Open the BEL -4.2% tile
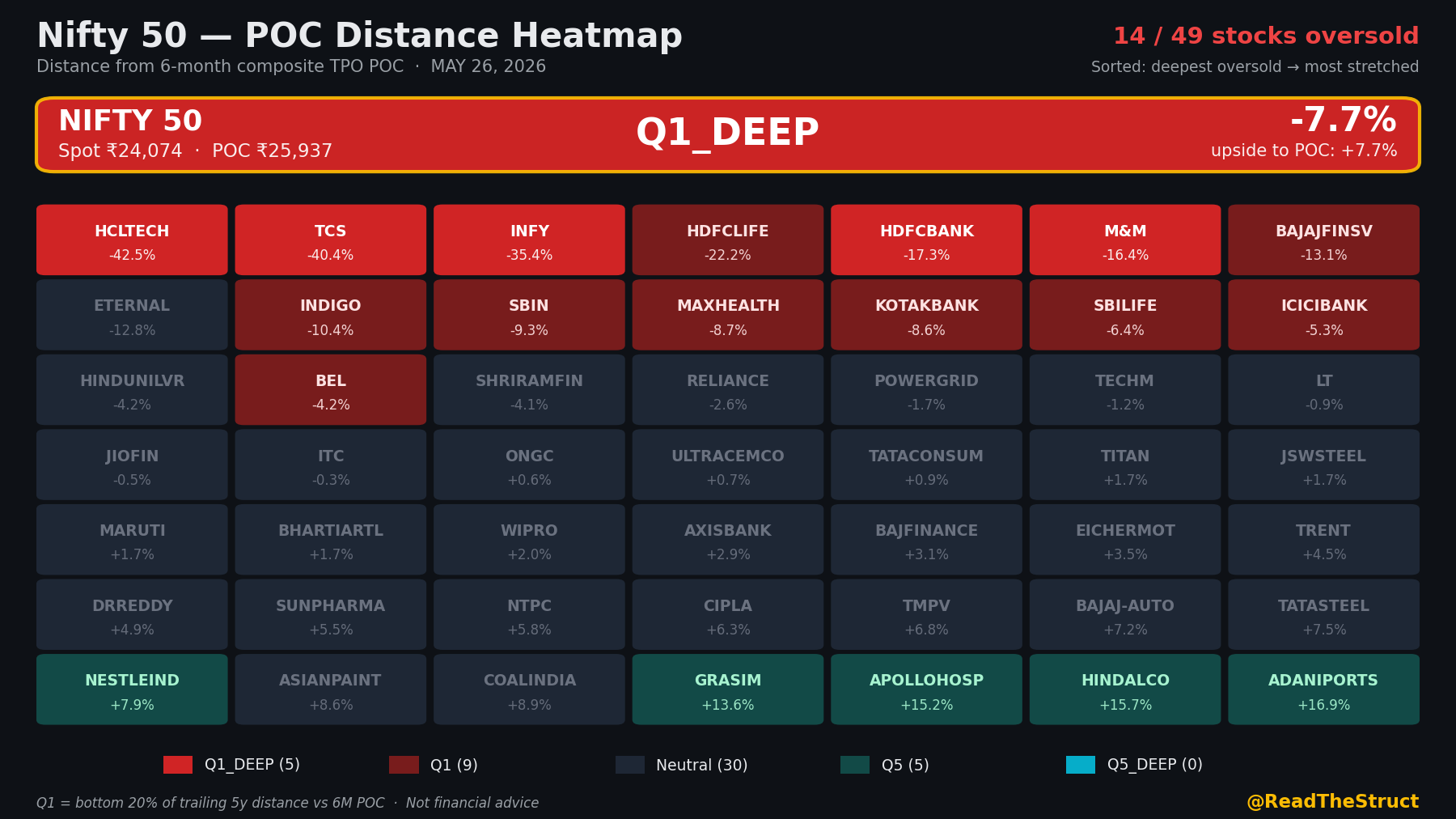The image size is (1456, 819). tap(331, 390)
